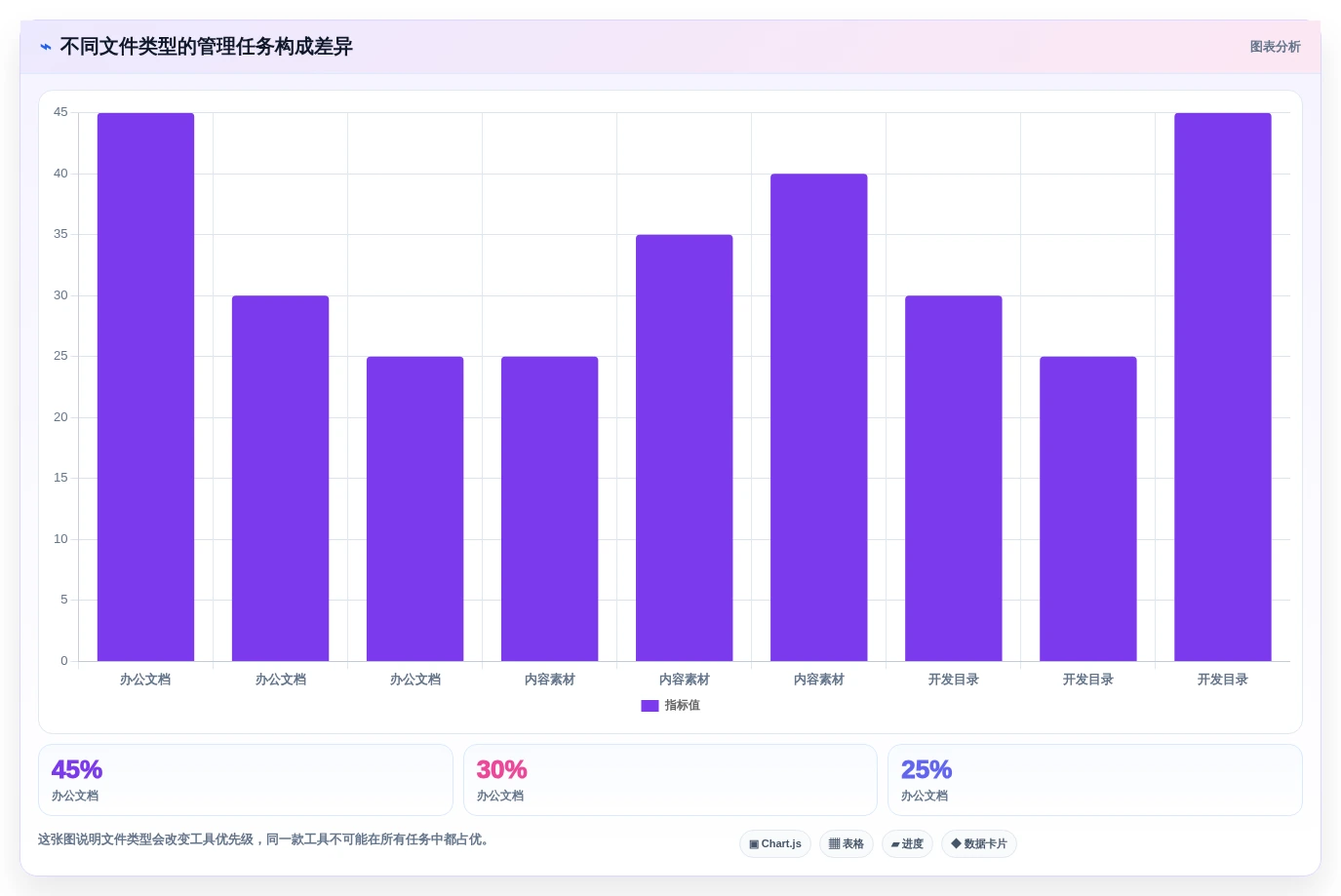The height and width of the screenshot is (896, 1341).
Task: Click the 开发目录 bar valued at 30
Action: pos(953,479)
